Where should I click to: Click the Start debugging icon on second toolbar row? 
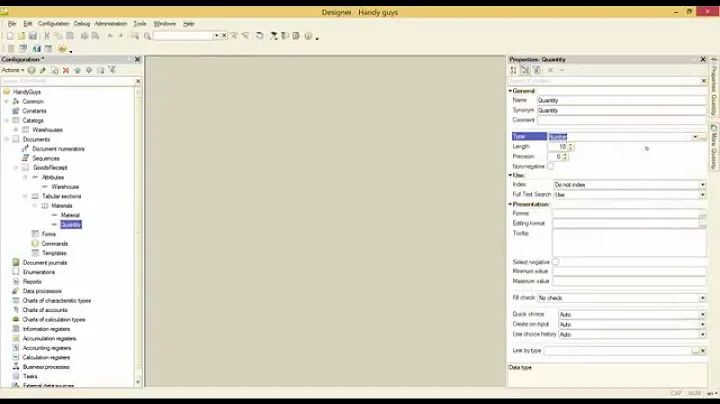pos(62,49)
